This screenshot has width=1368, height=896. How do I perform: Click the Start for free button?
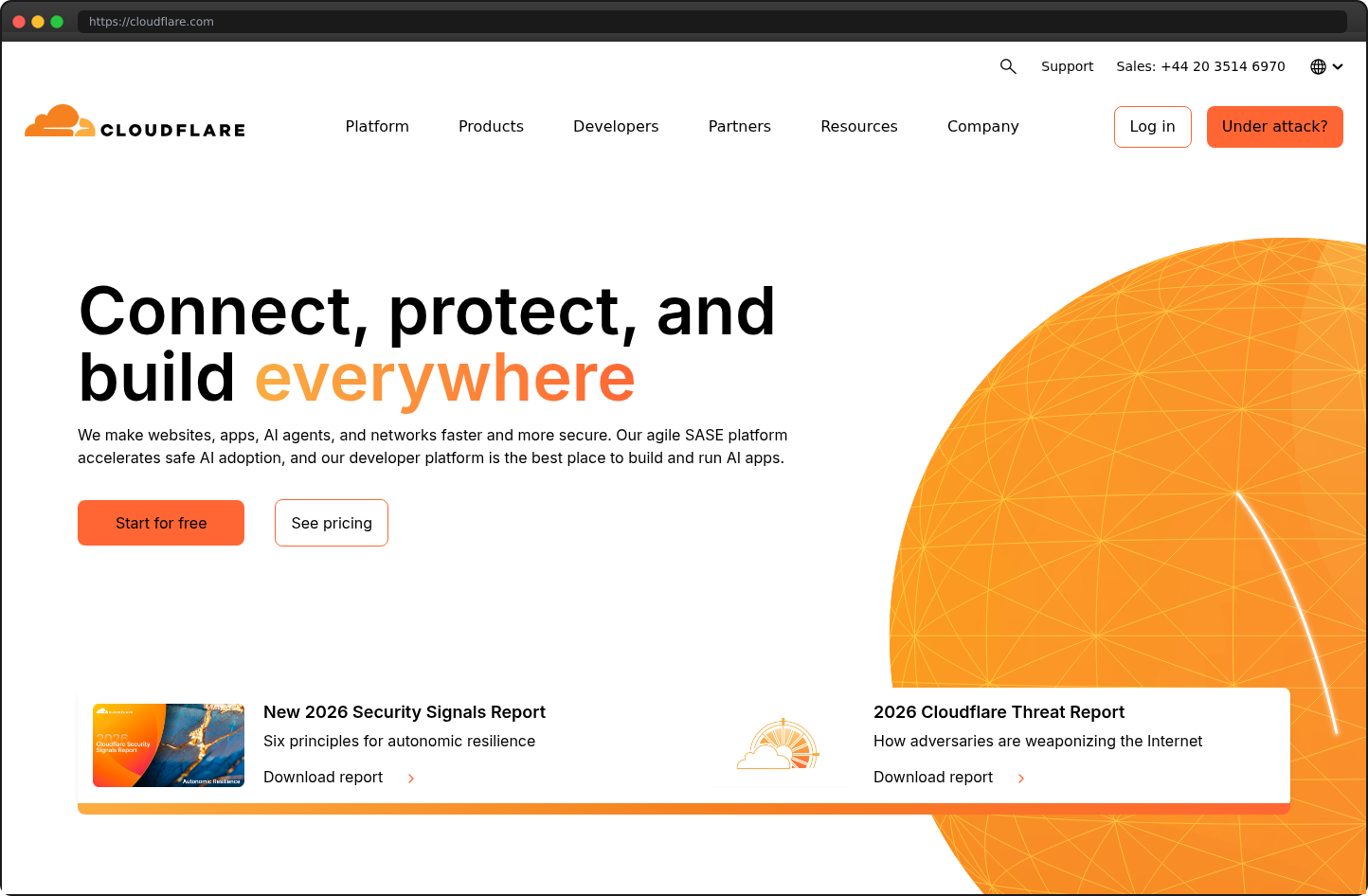(160, 523)
